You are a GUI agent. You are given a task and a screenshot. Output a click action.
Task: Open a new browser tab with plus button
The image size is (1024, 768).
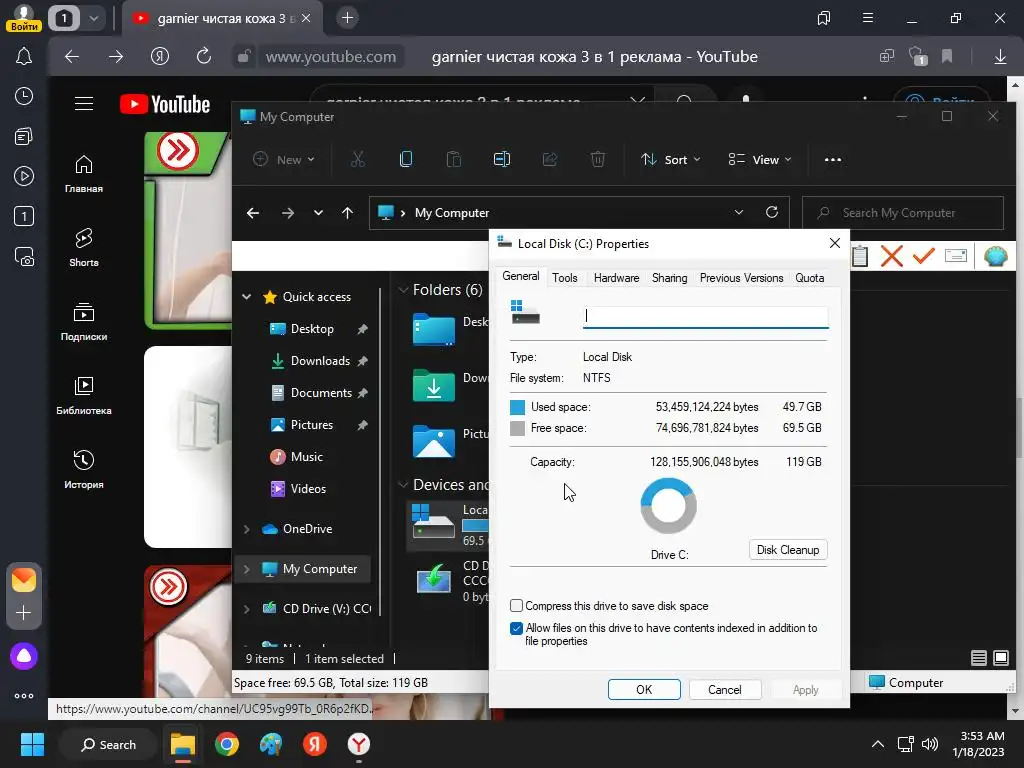pos(347,18)
